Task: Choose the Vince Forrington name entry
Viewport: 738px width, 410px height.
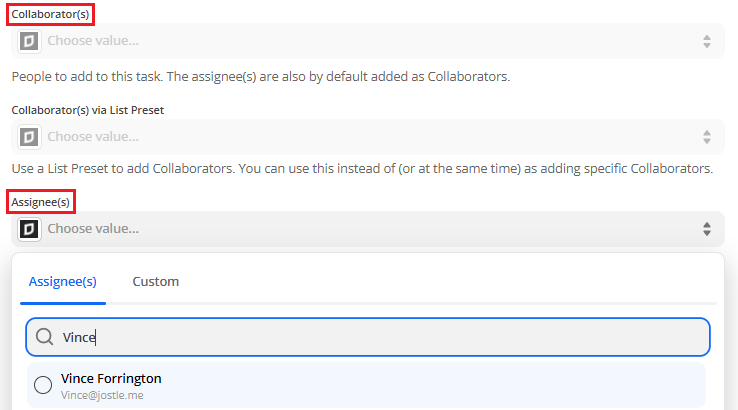Action: click(x=111, y=378)
